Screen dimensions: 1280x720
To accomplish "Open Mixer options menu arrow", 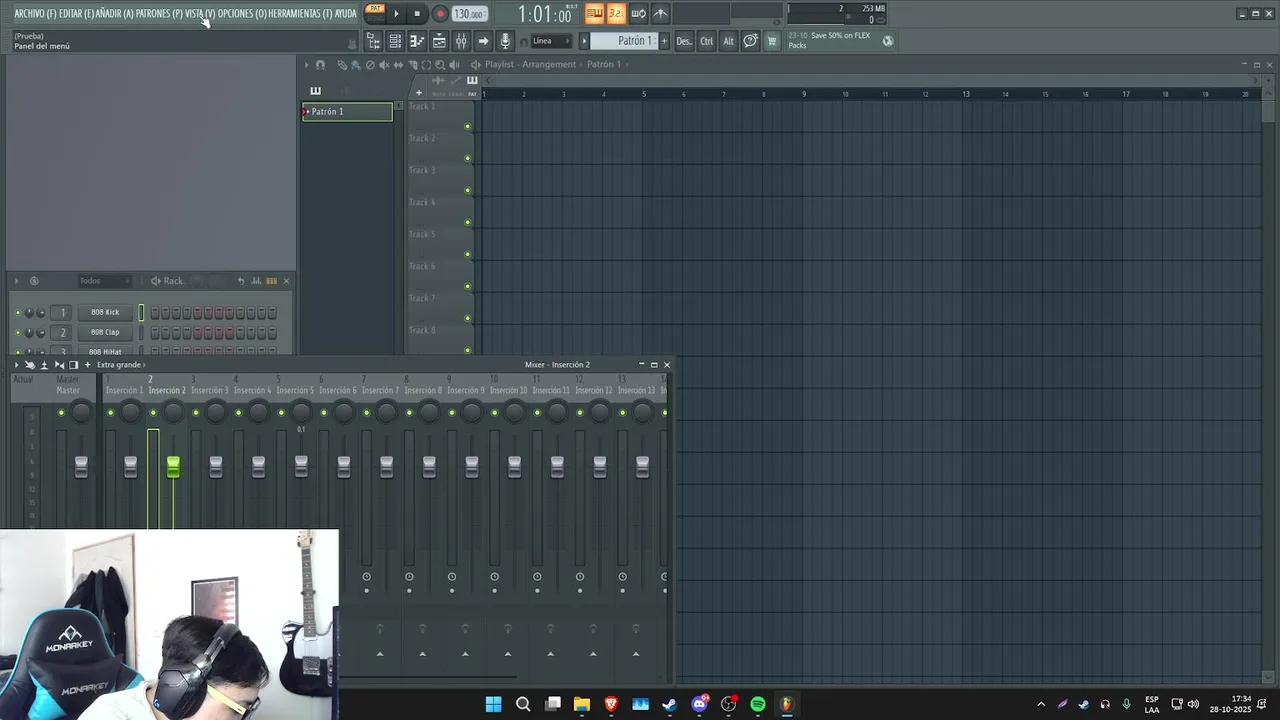I will [16, 365].
